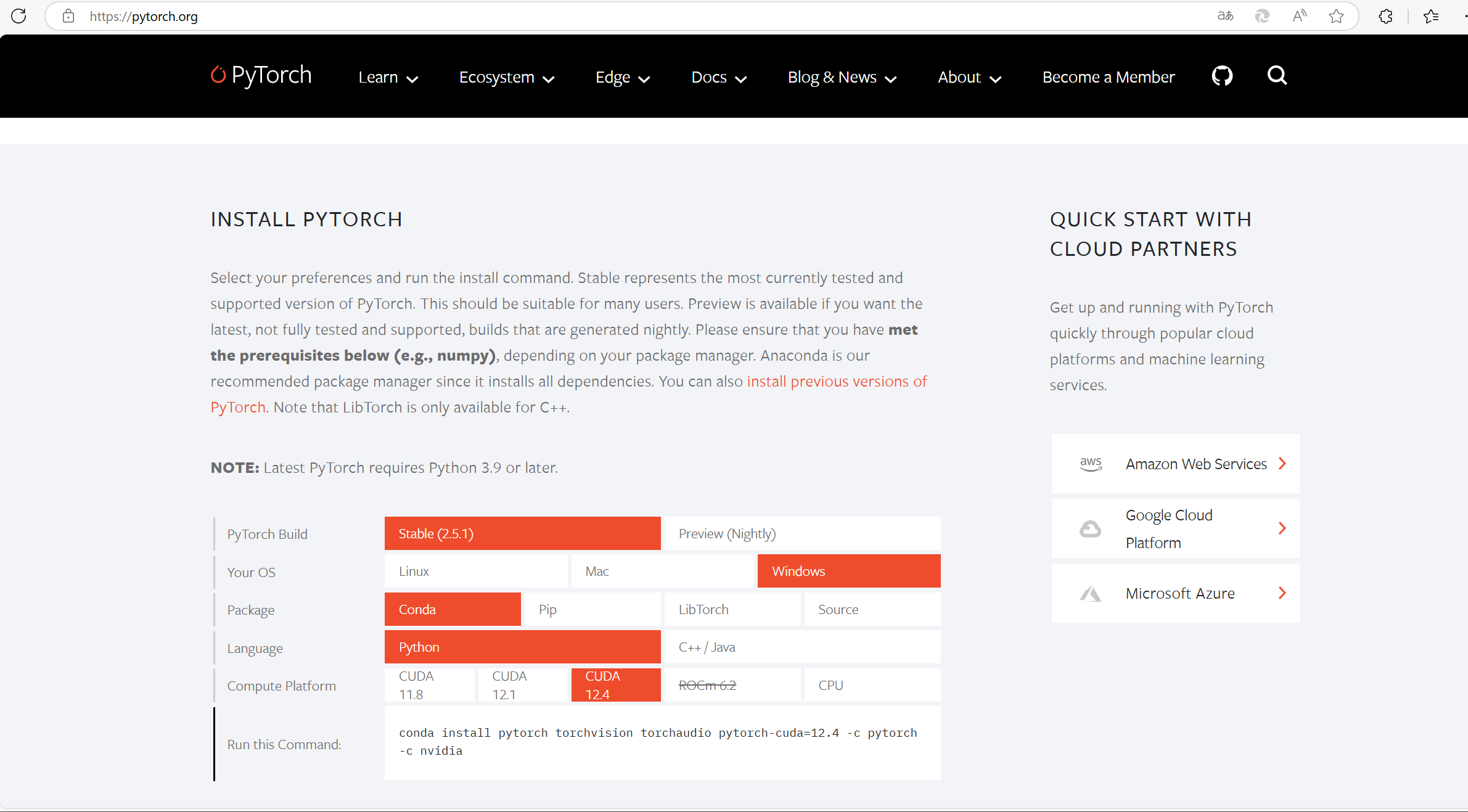Screen dimensions: 1468x812
Task: Select CUDA 12.1 compute platform
Action: (x=523, y=685)
